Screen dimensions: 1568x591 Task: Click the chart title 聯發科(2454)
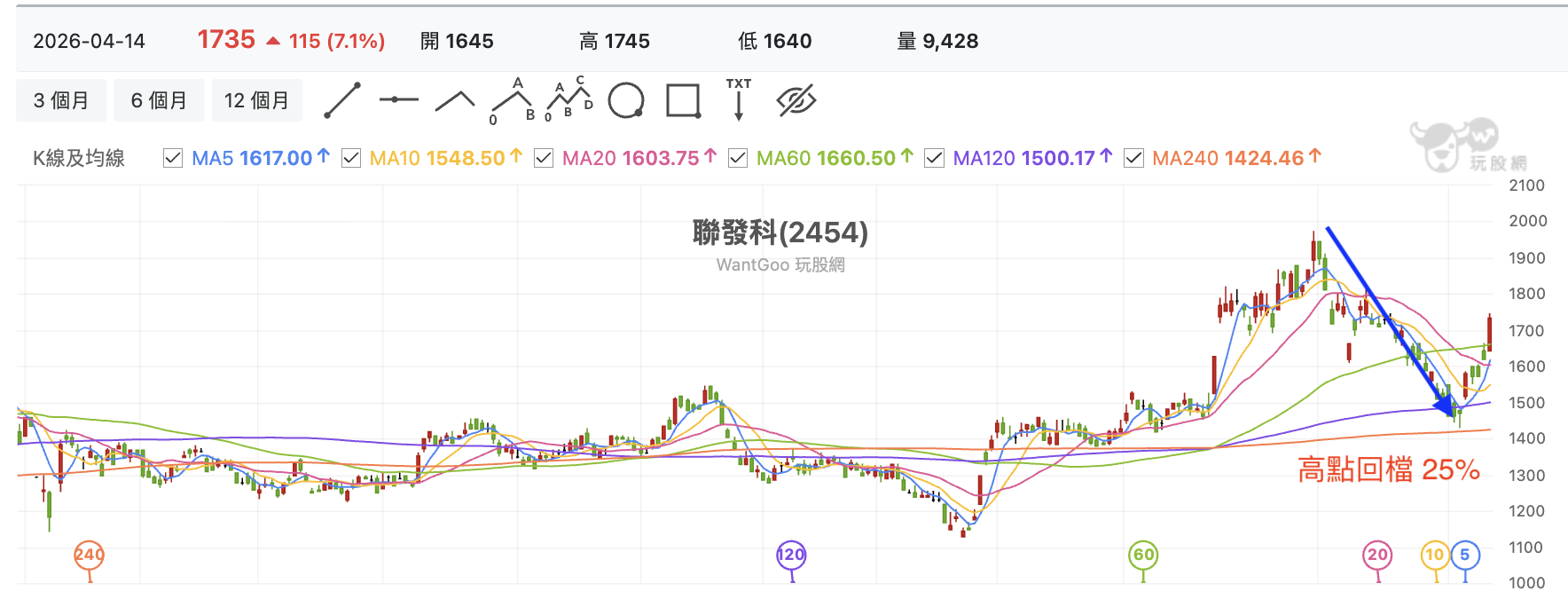coord(780,232)
